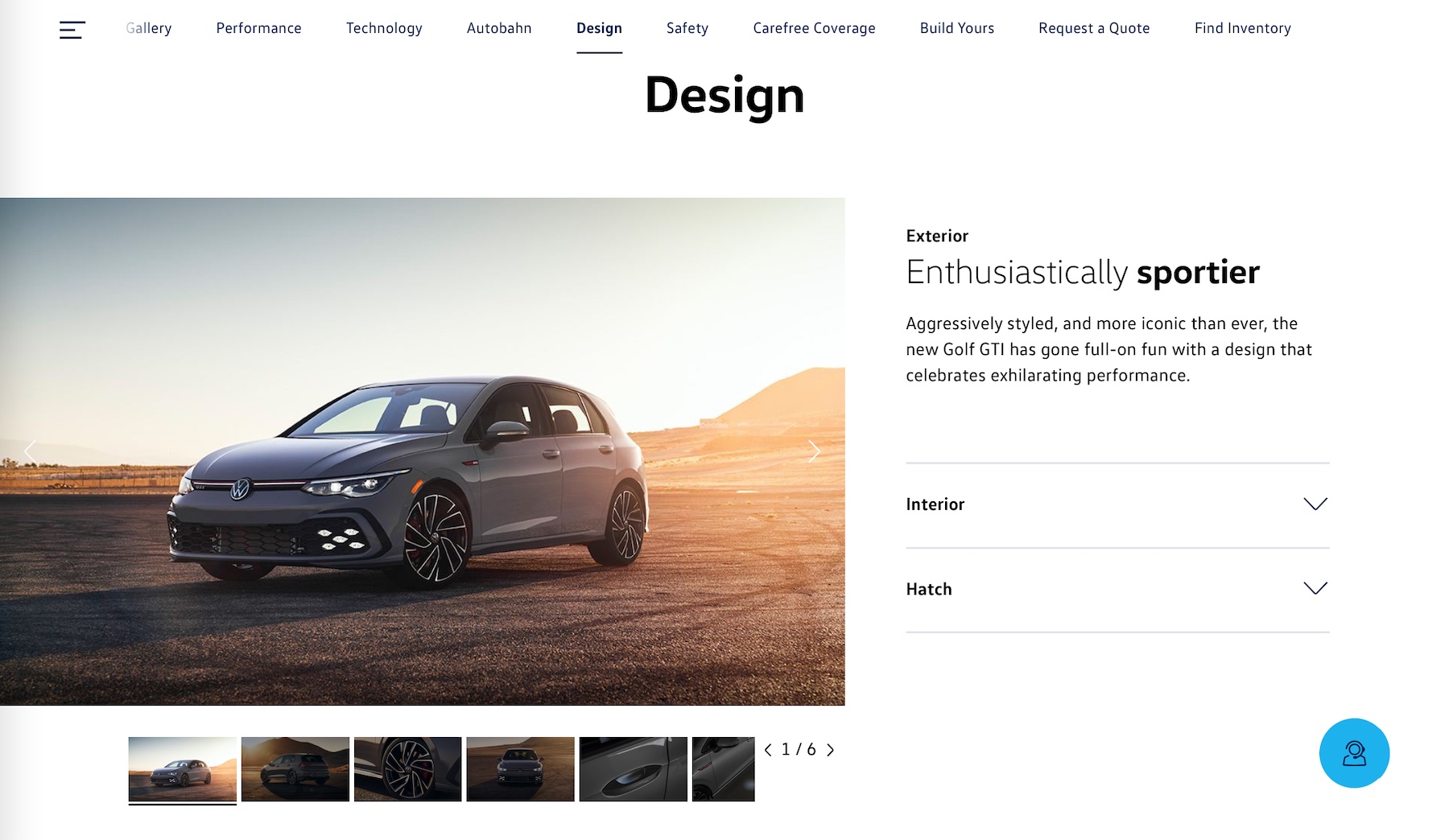Select the front-facing car thumbnail
This screenshot has height=840, width=1449.
pyautogui.click(x=521, y=768)
